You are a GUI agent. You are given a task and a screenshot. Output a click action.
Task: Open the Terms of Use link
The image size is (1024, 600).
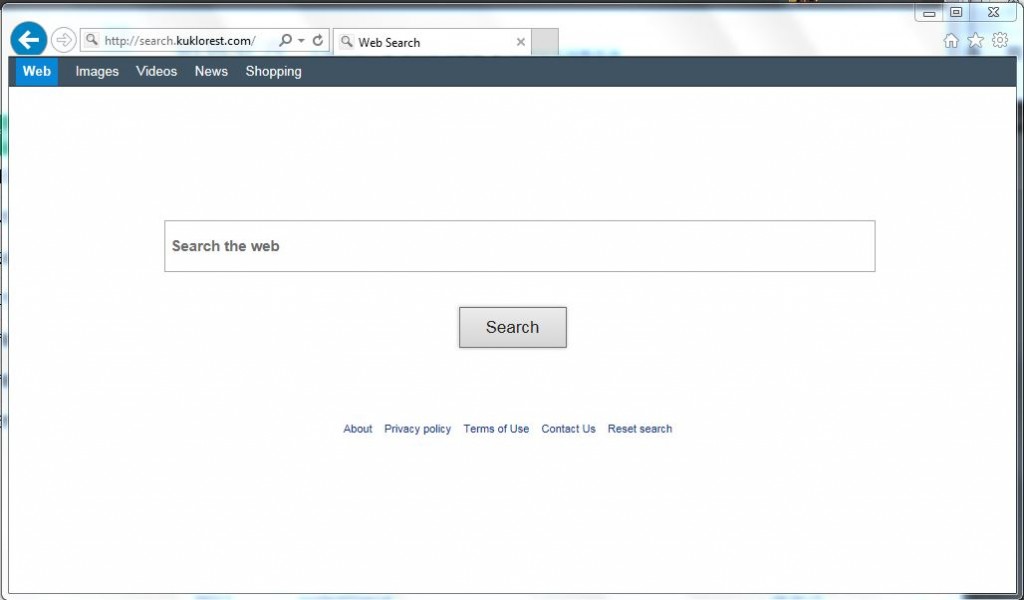coord(496,429)
